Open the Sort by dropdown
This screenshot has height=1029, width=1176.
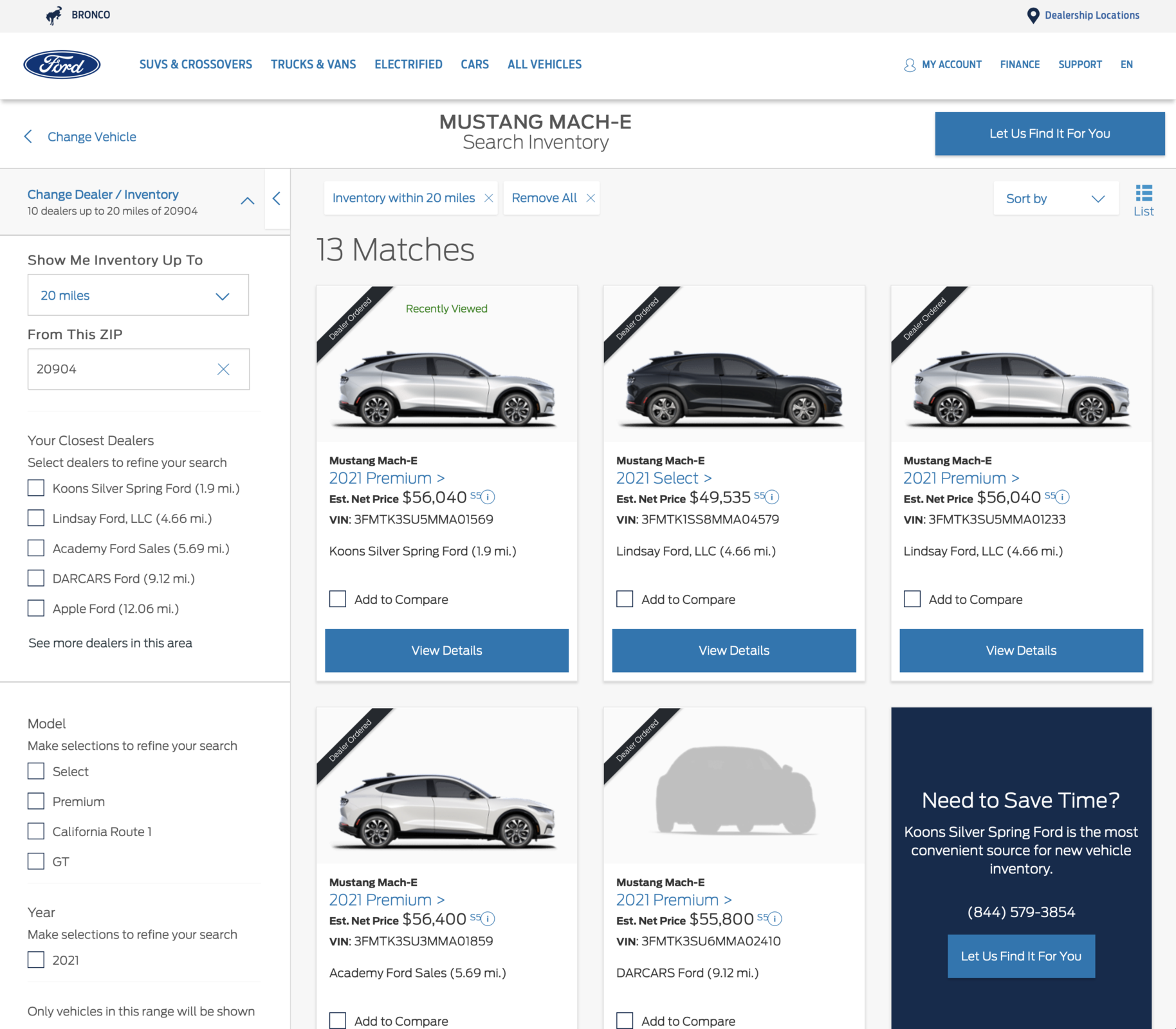pyautogui.click(x=1055, y=198)
